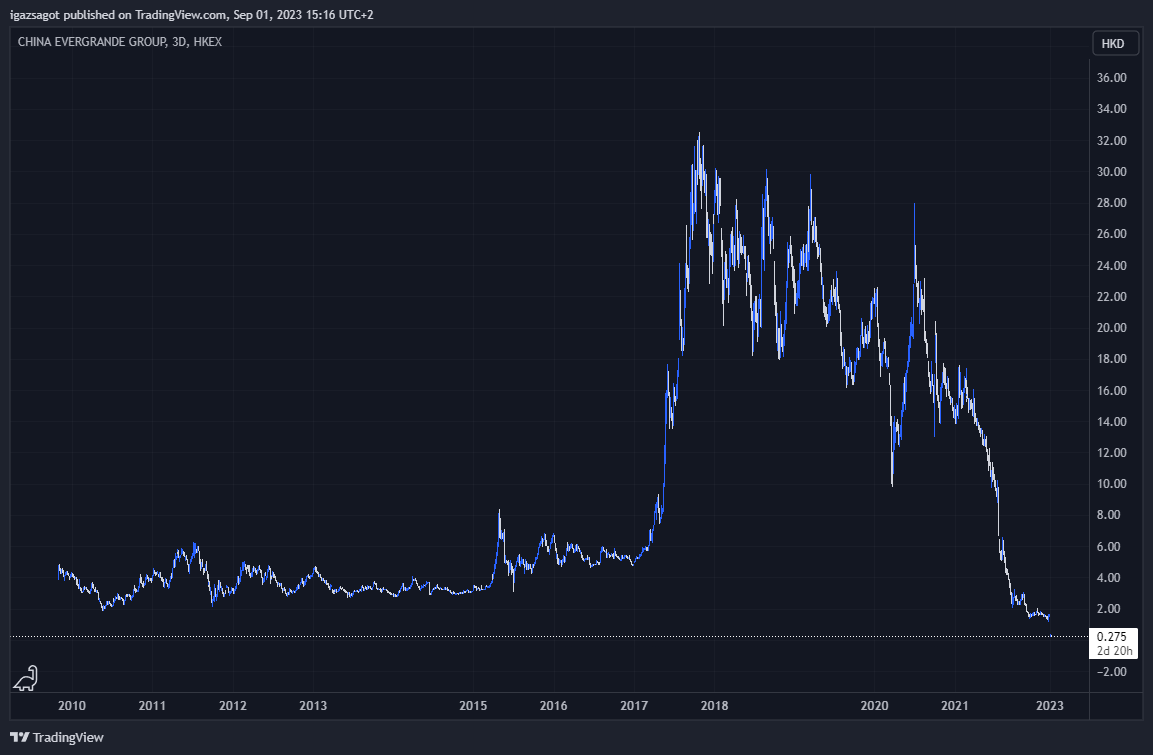Click the 2023 time axis label
This screenshot has height=755, width=1153.
(1049, 706)
